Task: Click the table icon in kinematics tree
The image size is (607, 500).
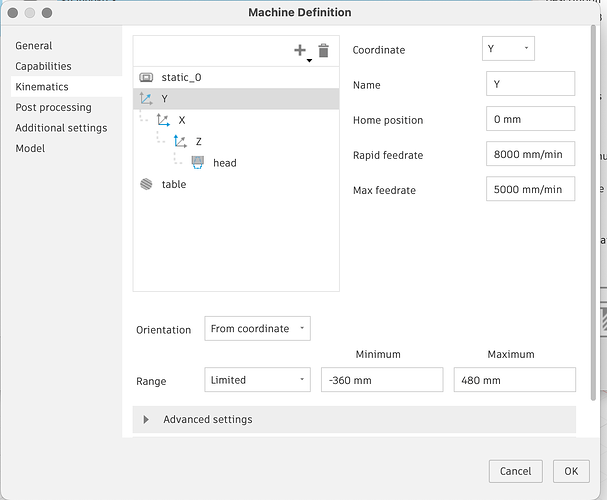Action: tap(146, 184)
